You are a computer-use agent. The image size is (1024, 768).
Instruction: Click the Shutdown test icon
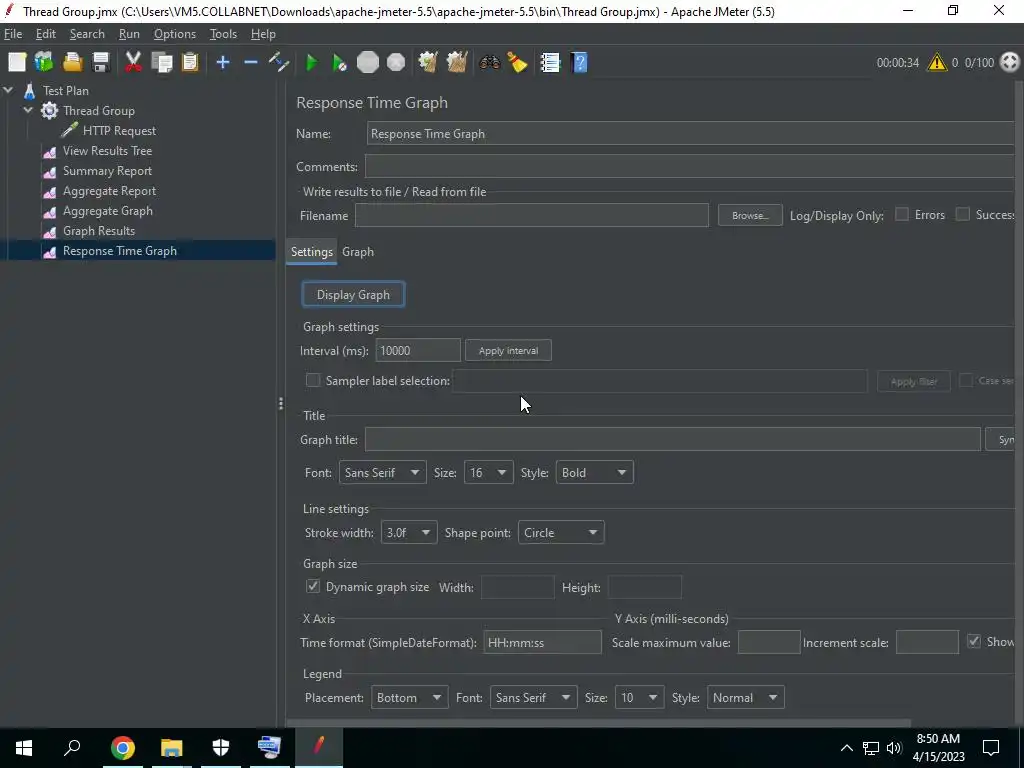(x=396, y=63)
